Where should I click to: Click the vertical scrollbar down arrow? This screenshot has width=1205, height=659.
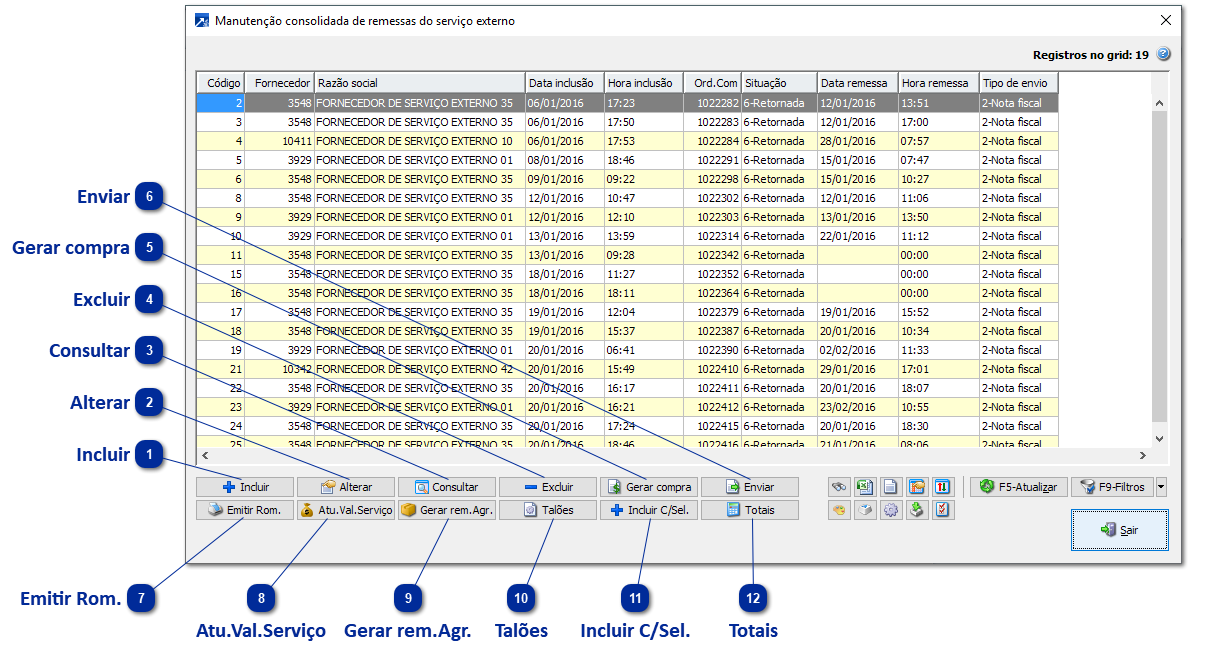[x=1159, y=438]
